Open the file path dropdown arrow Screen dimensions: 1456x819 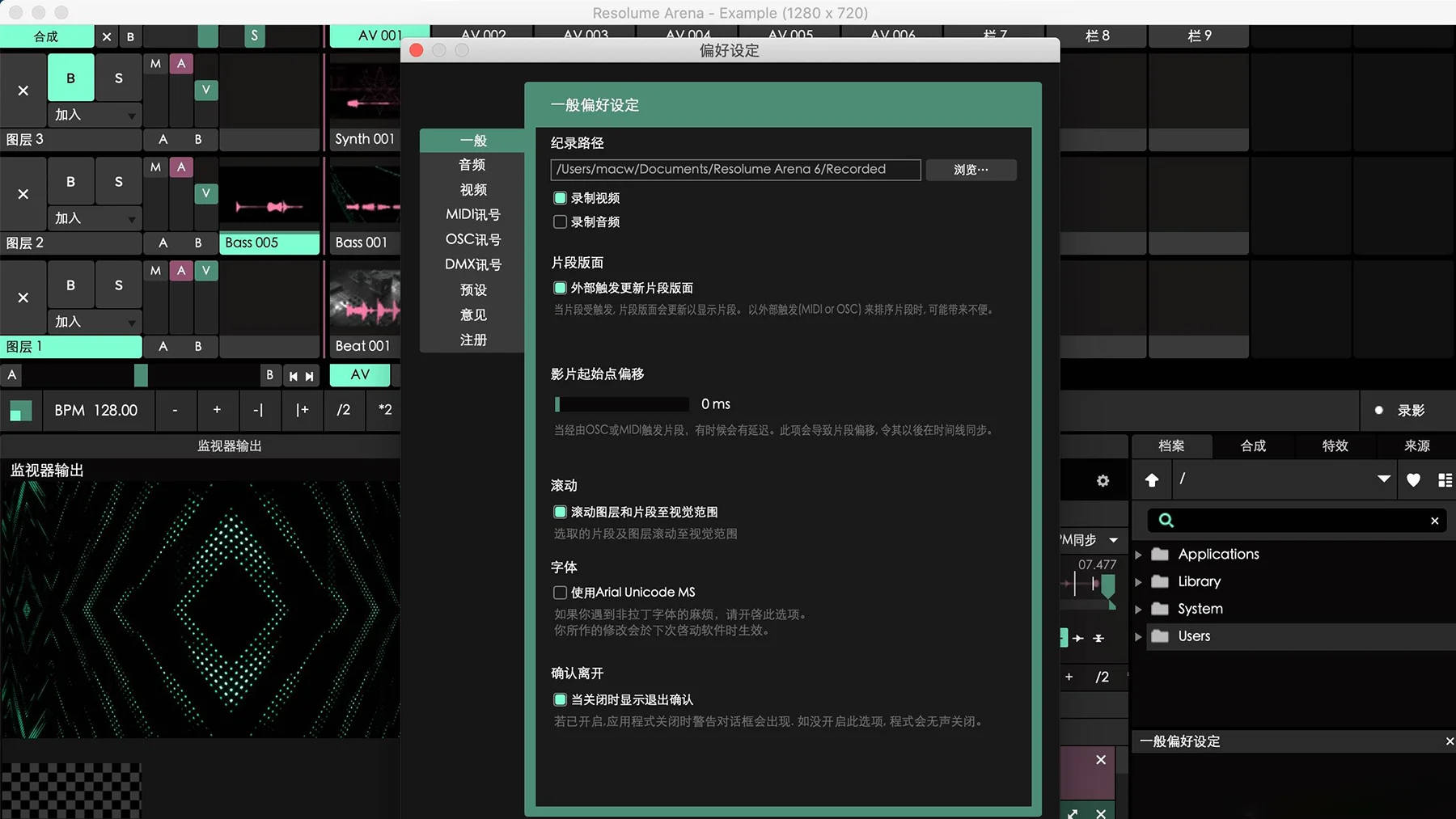pos(1384,479)
